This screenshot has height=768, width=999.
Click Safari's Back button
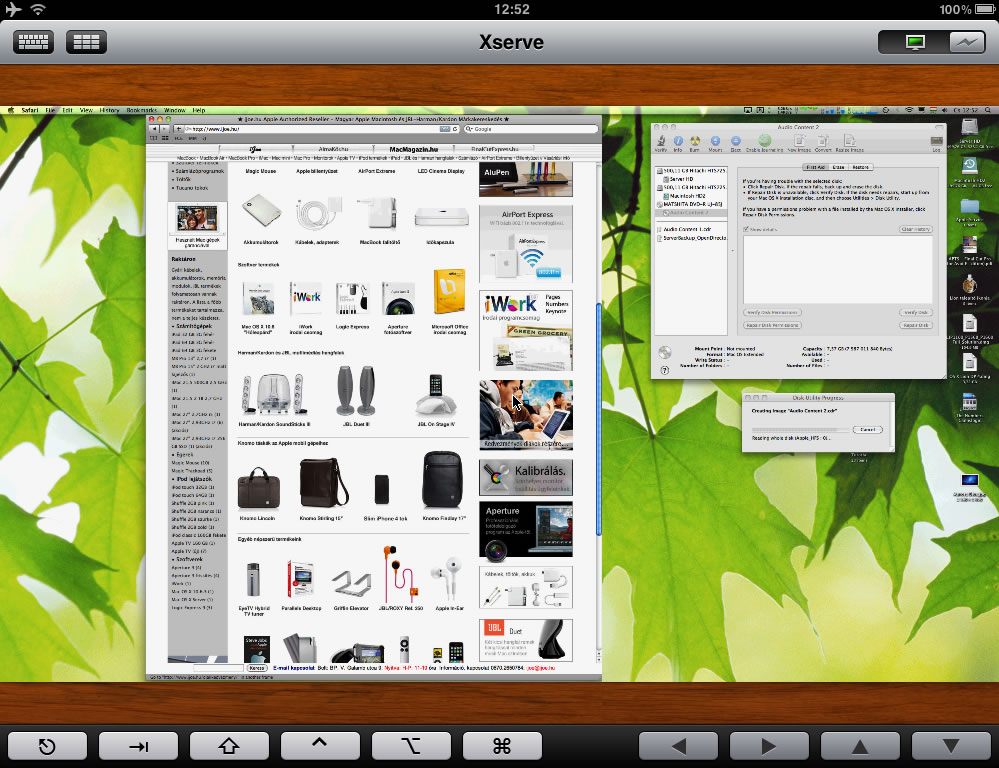[153, 129]
